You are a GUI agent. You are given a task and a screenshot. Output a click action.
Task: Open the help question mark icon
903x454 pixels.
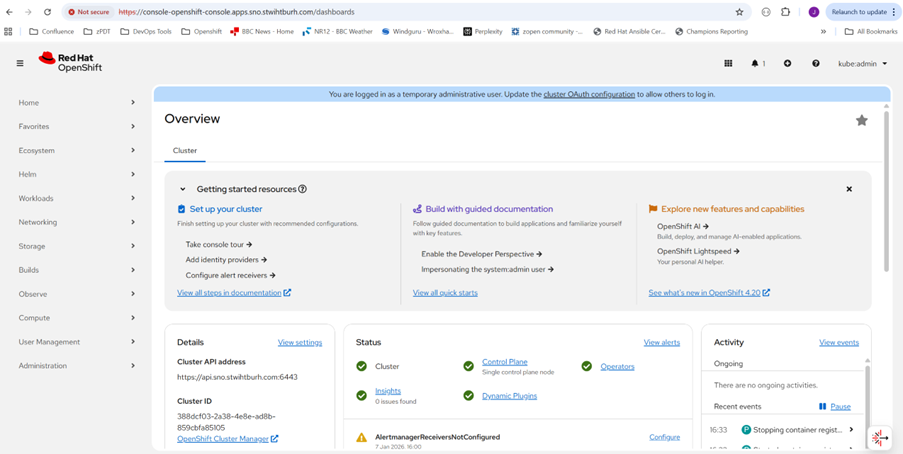tap(816, 63)
